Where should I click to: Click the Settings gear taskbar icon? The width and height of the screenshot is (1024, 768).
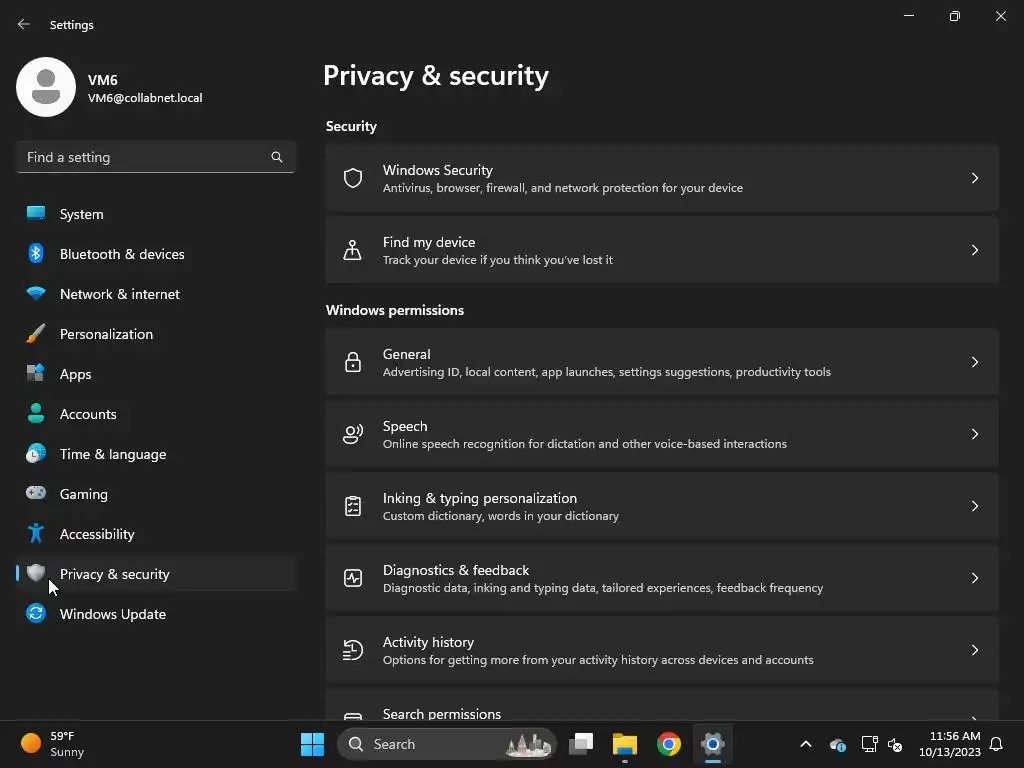(713, 744)
